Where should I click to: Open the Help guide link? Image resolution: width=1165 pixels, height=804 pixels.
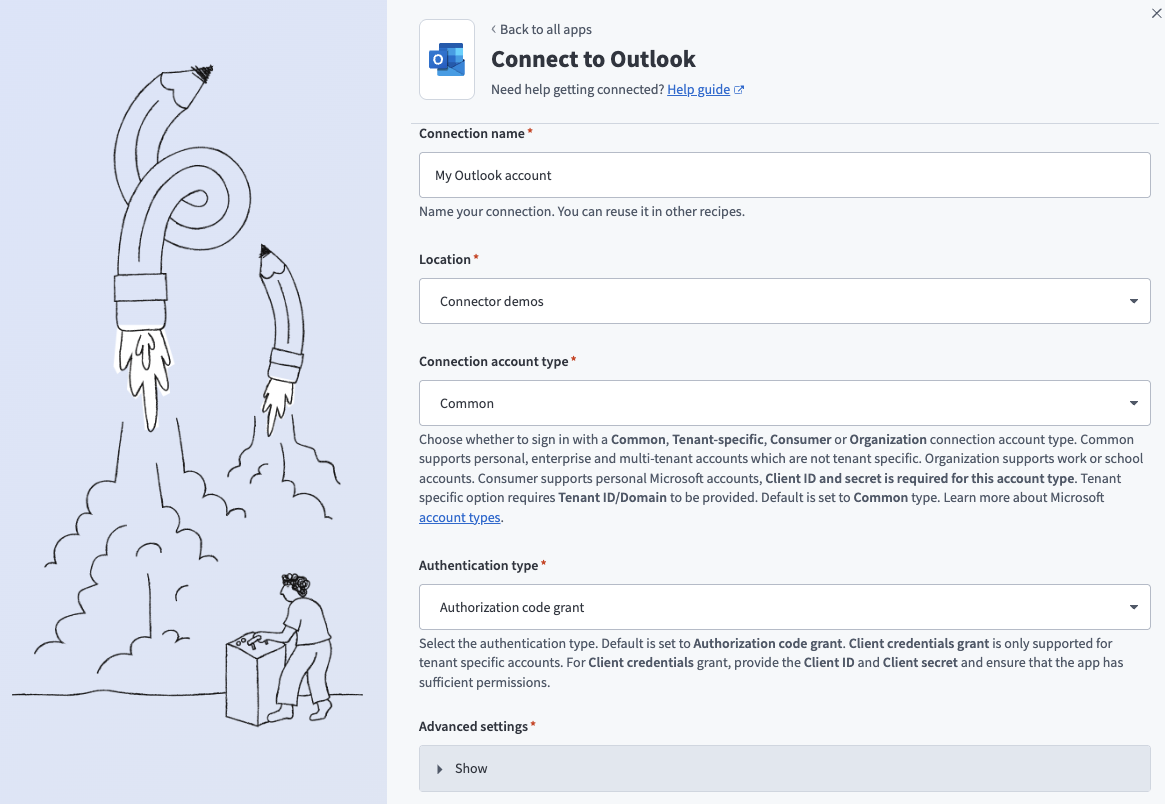(697, 89)
